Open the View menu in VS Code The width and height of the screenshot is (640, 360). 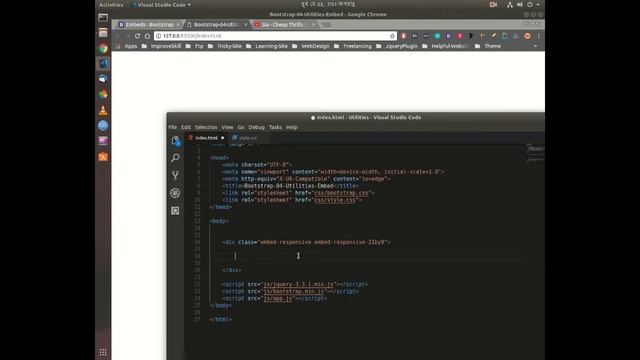227,127
